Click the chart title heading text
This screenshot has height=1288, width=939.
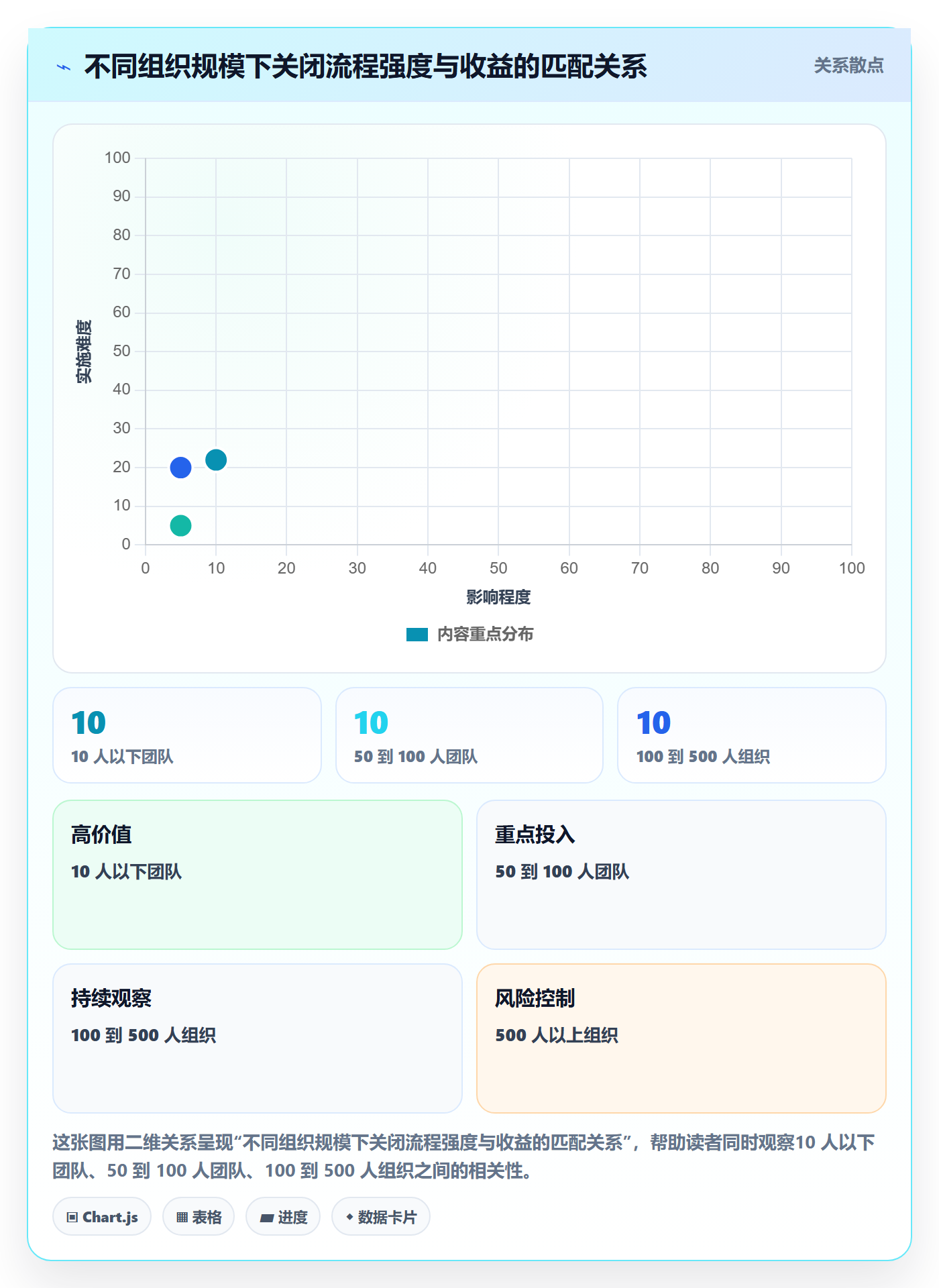coord(366,67)
